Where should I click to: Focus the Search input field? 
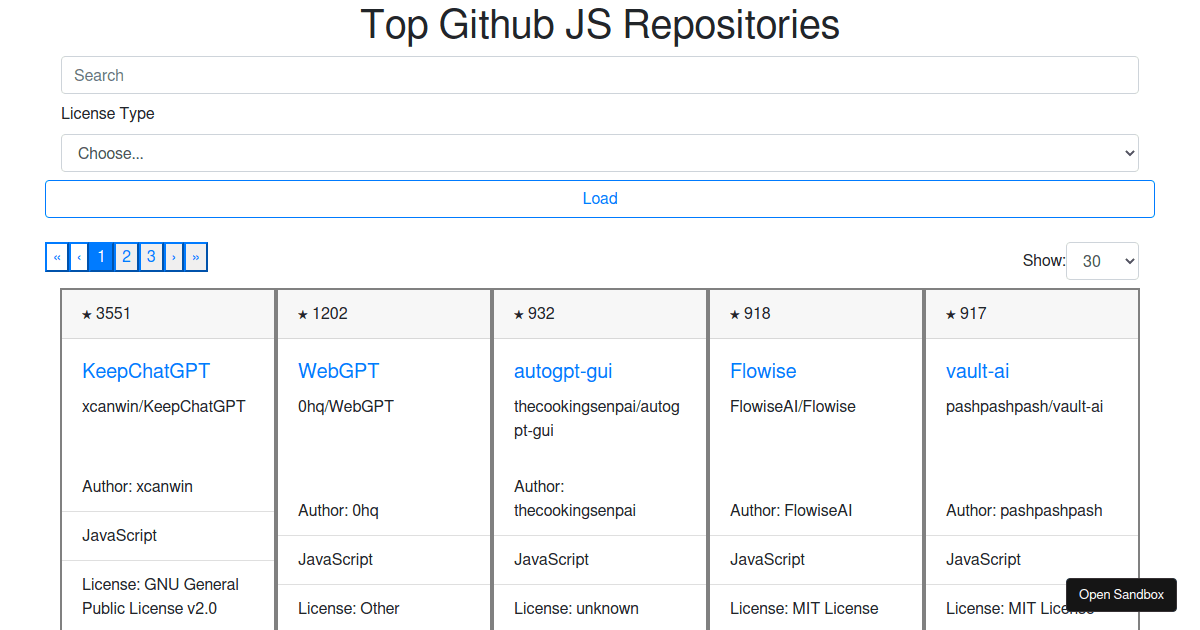click(x=599, y=75)
